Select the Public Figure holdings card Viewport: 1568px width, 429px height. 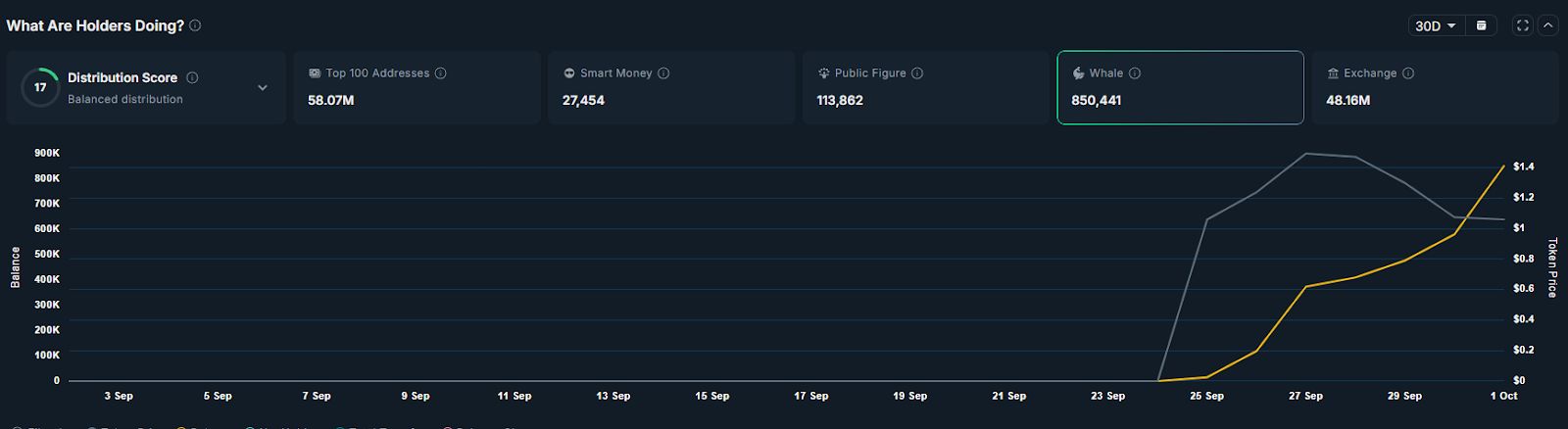[925, 88]
